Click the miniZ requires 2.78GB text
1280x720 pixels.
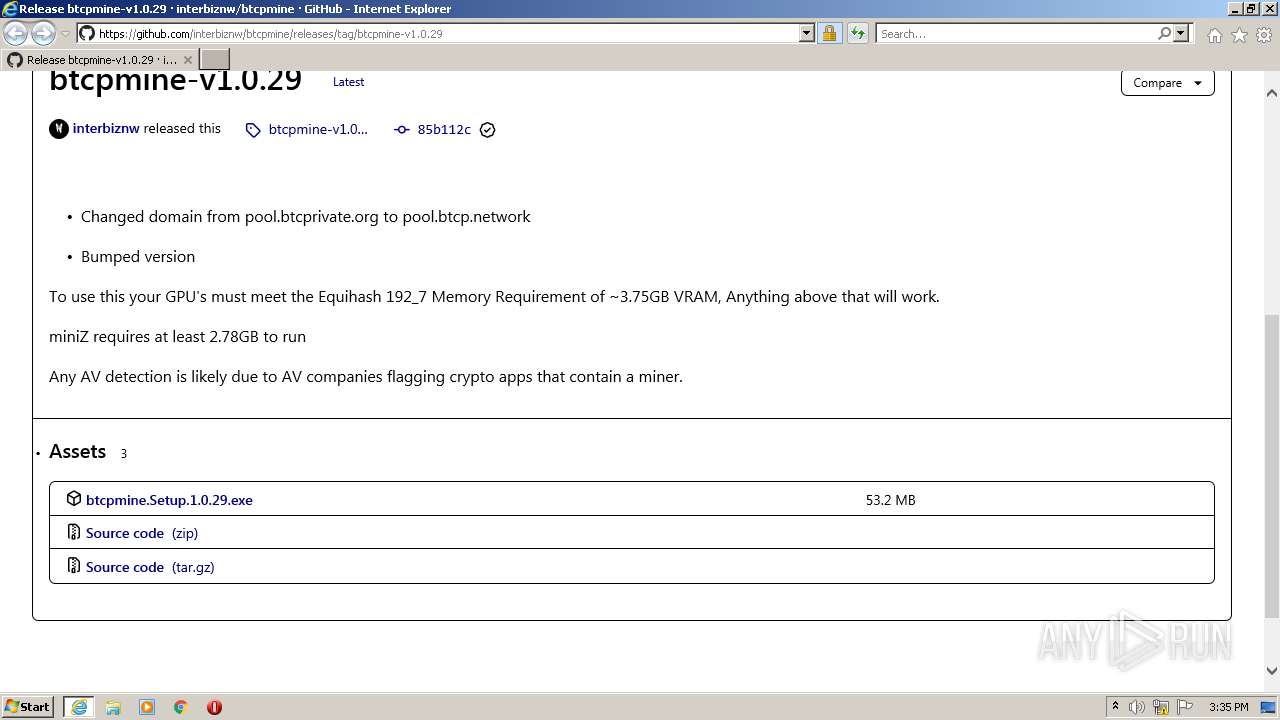click(177, 336)
